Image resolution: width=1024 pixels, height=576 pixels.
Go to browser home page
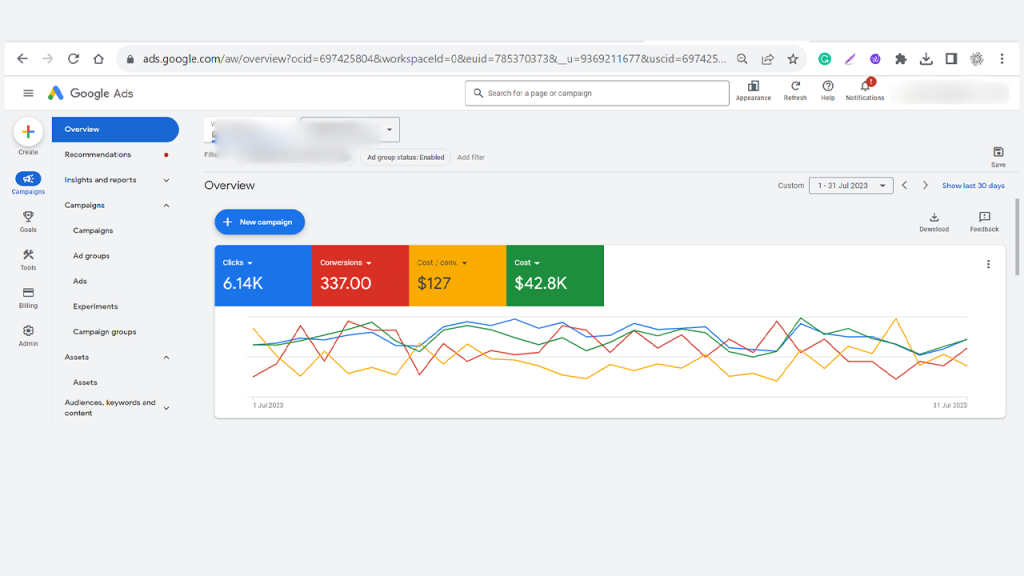click(x=99, y=59)
